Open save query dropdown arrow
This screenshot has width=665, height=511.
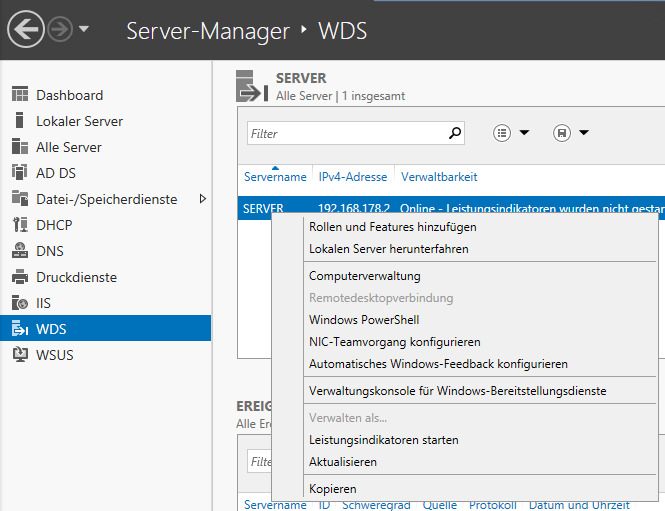point(584,133)
